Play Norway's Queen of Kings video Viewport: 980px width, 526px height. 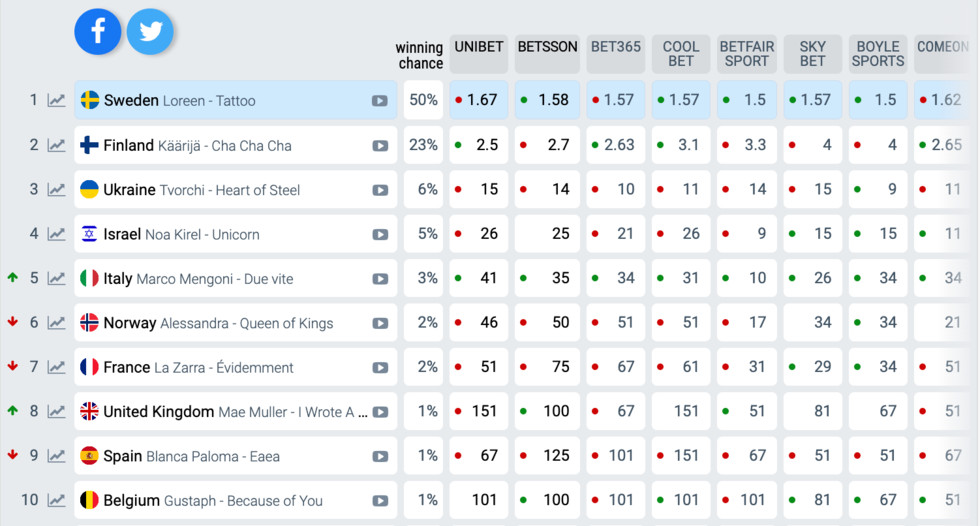(x=380, y=324)
